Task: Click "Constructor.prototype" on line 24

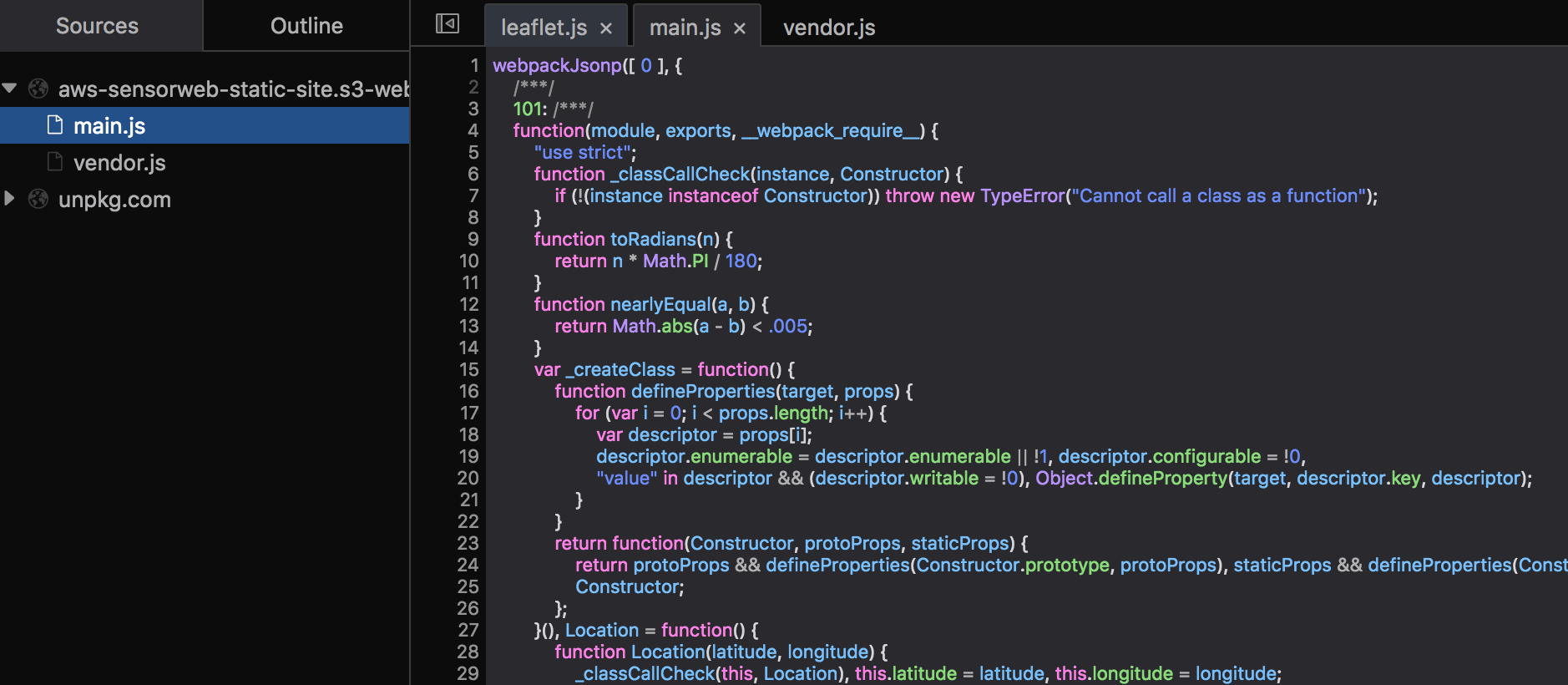Action: pos(1013,565)
